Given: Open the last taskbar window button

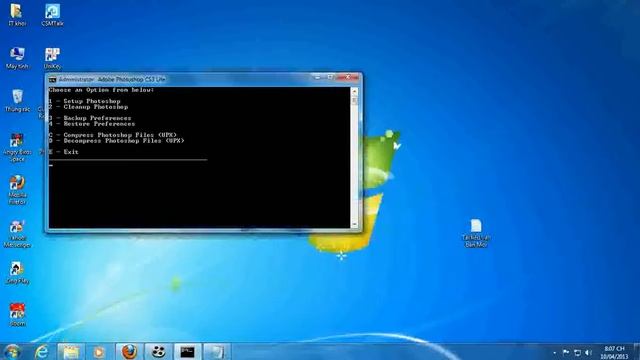Looking at the screenshot, I should [x=216, y=352].
